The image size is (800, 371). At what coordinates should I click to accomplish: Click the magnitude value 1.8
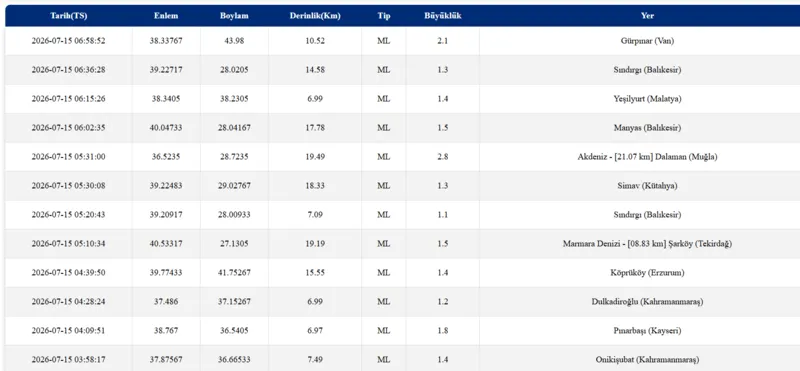click(x=443, y=331)
